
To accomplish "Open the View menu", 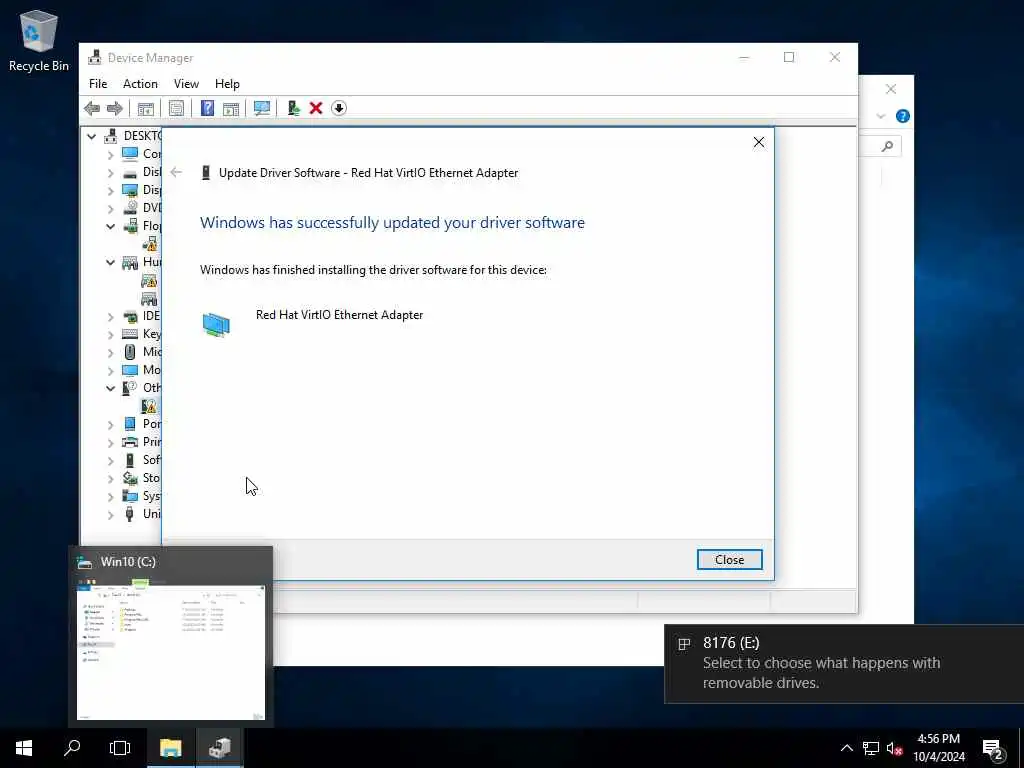I will click(x=186, y=84).
